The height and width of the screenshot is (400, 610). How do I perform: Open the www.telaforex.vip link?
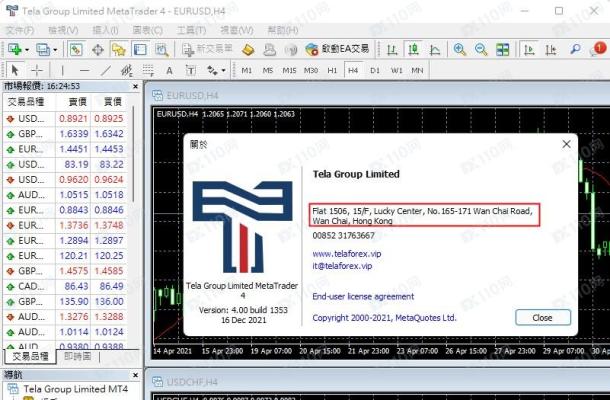347,254
